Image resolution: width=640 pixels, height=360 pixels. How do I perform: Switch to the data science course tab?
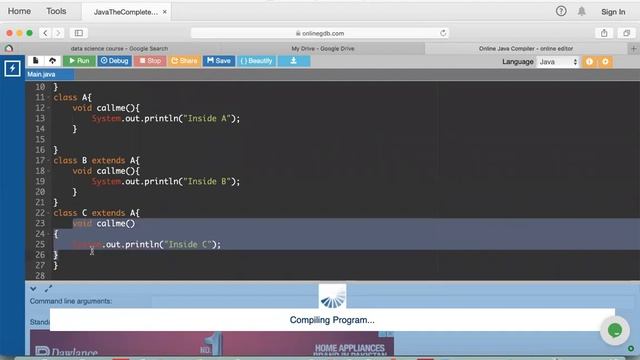[119, 49]
